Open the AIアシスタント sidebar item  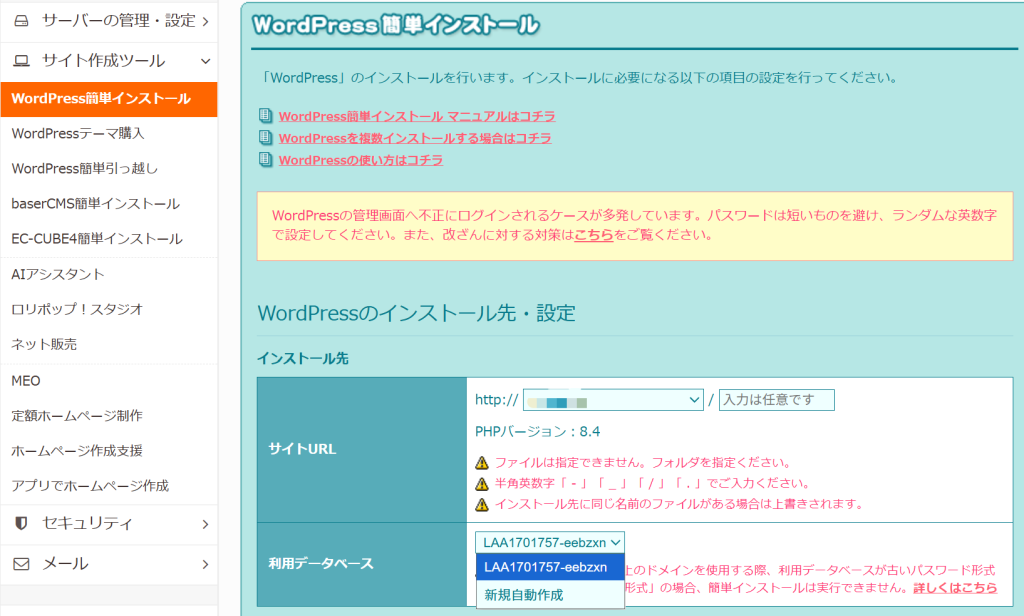tap(58, 274)
